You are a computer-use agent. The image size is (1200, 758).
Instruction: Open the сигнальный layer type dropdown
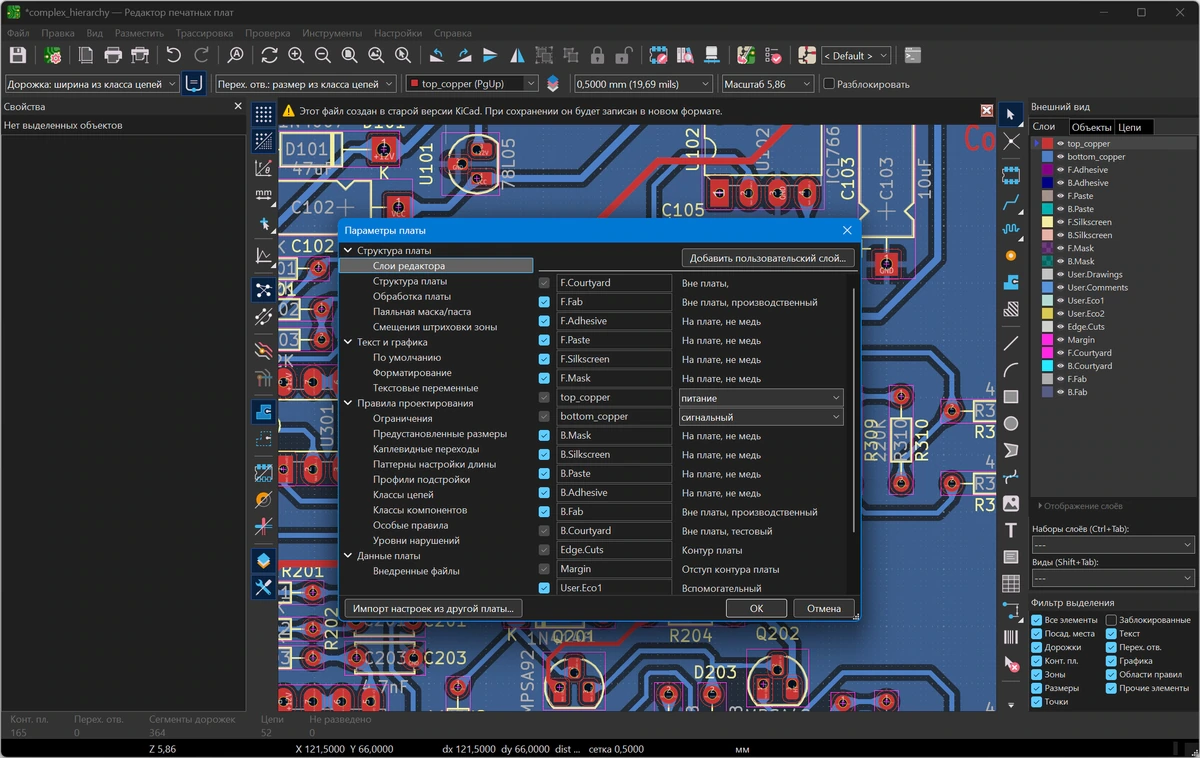click(761, 417)
